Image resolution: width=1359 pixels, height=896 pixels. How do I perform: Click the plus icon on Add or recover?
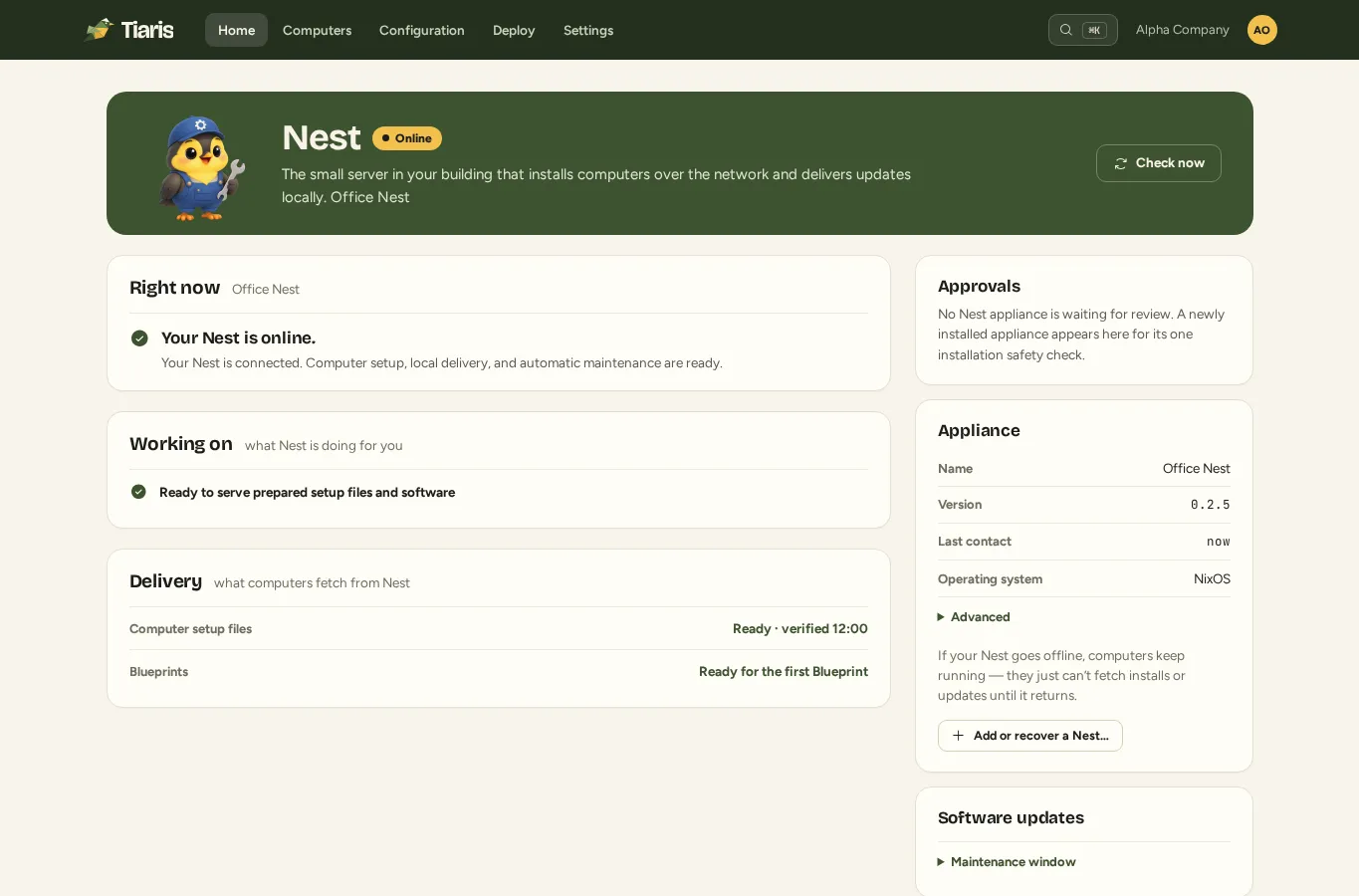pyautogui.click(x=958, y=736)
